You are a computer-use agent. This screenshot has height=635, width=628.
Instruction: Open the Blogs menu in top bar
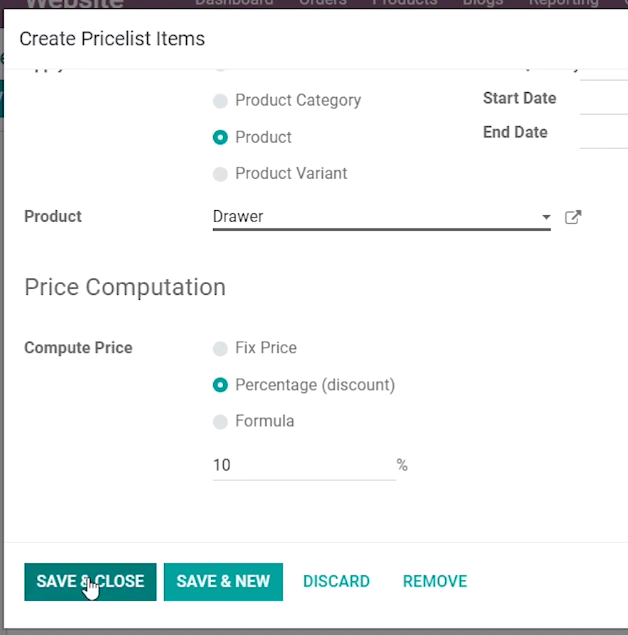coord(483,2)
